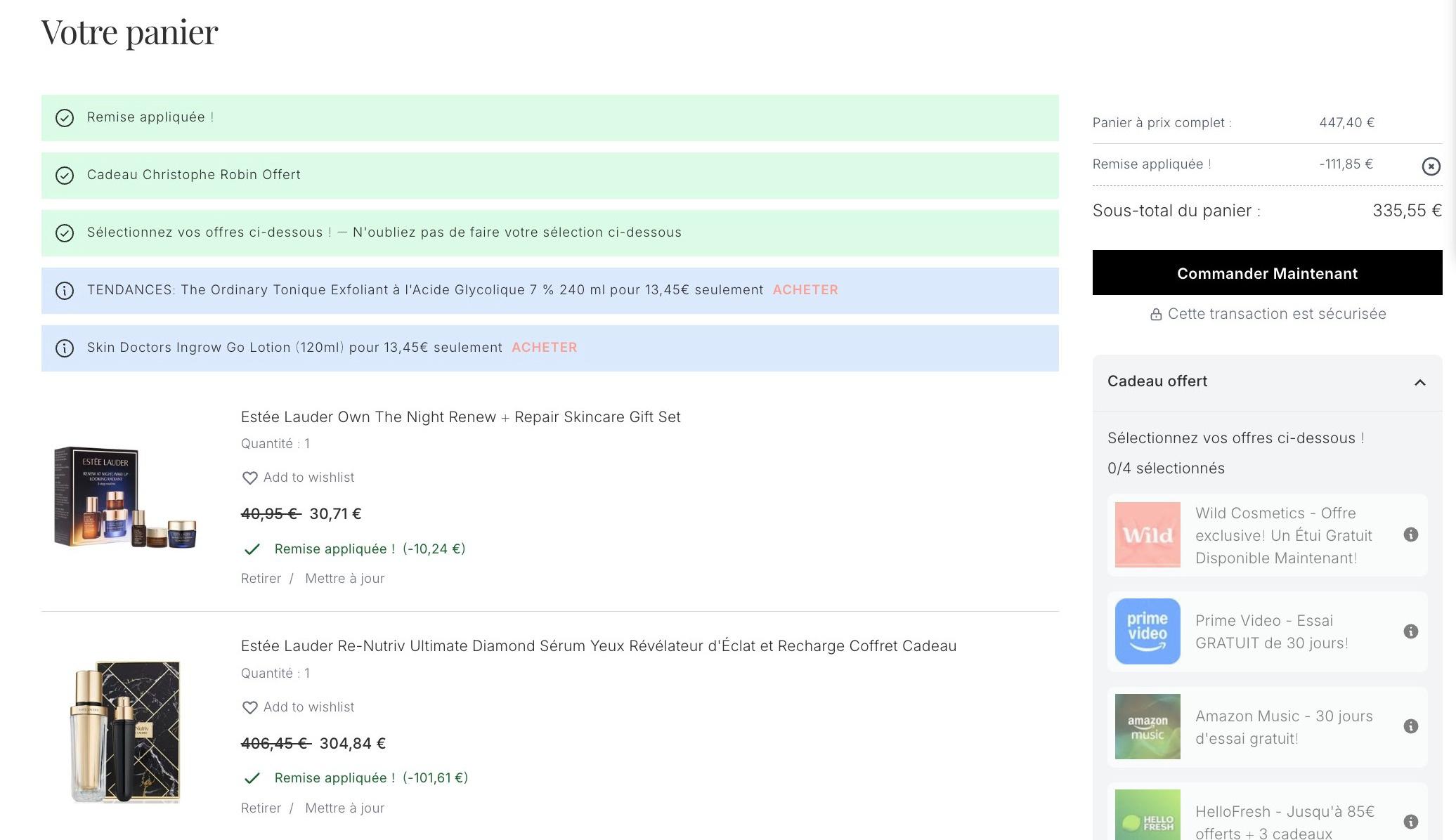Screen dimensions: 1456x840
Task: Click the info icon on Skin Doctors banner
Action: coord(65,348)
